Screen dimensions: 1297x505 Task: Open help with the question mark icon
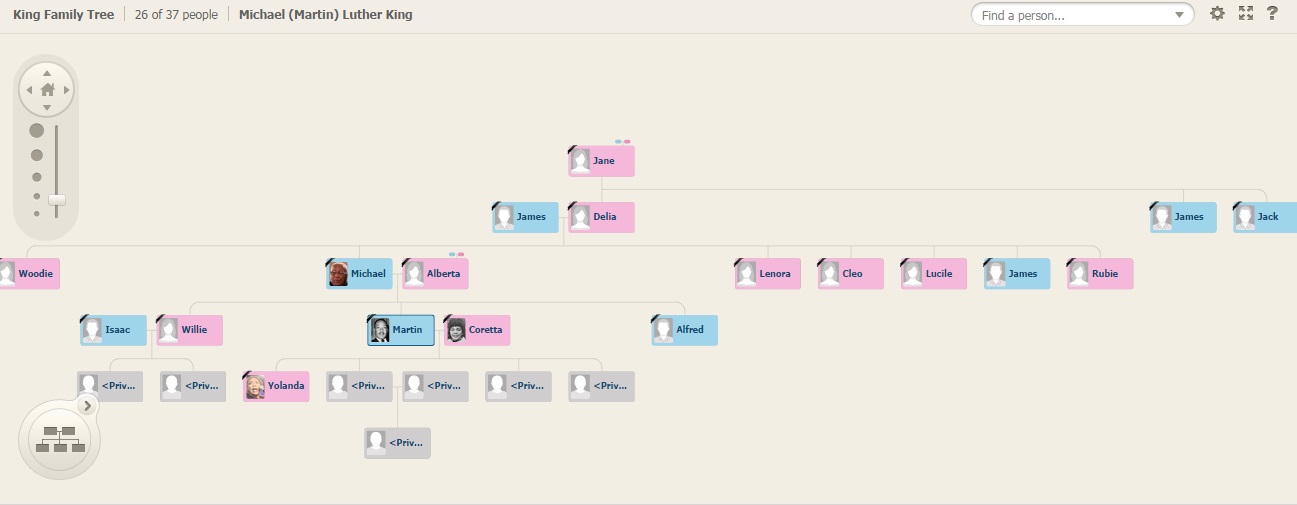point(1272,14)
